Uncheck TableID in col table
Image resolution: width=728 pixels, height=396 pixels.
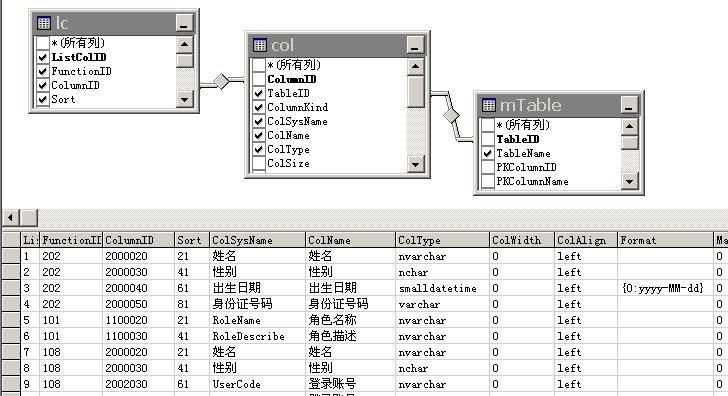pyautogui.click(x=259, y=93)
